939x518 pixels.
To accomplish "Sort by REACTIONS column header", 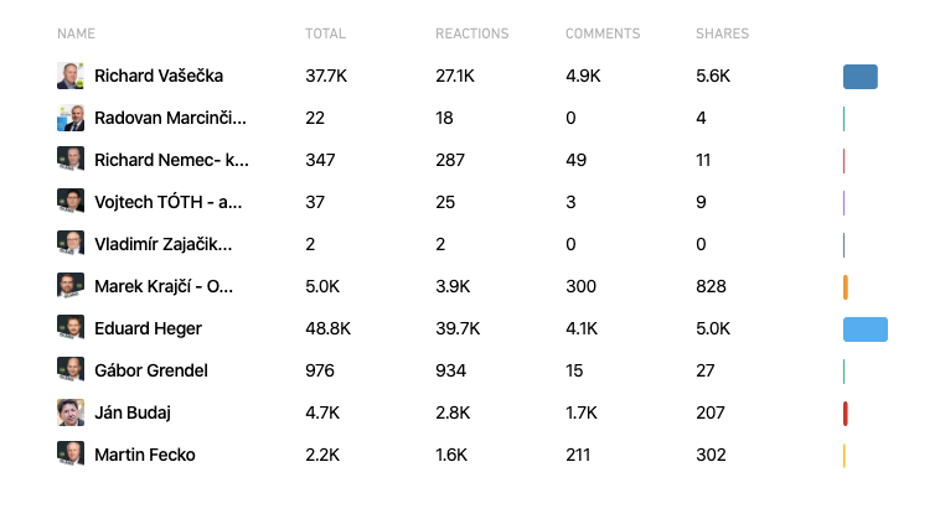I will click(472, 33).
